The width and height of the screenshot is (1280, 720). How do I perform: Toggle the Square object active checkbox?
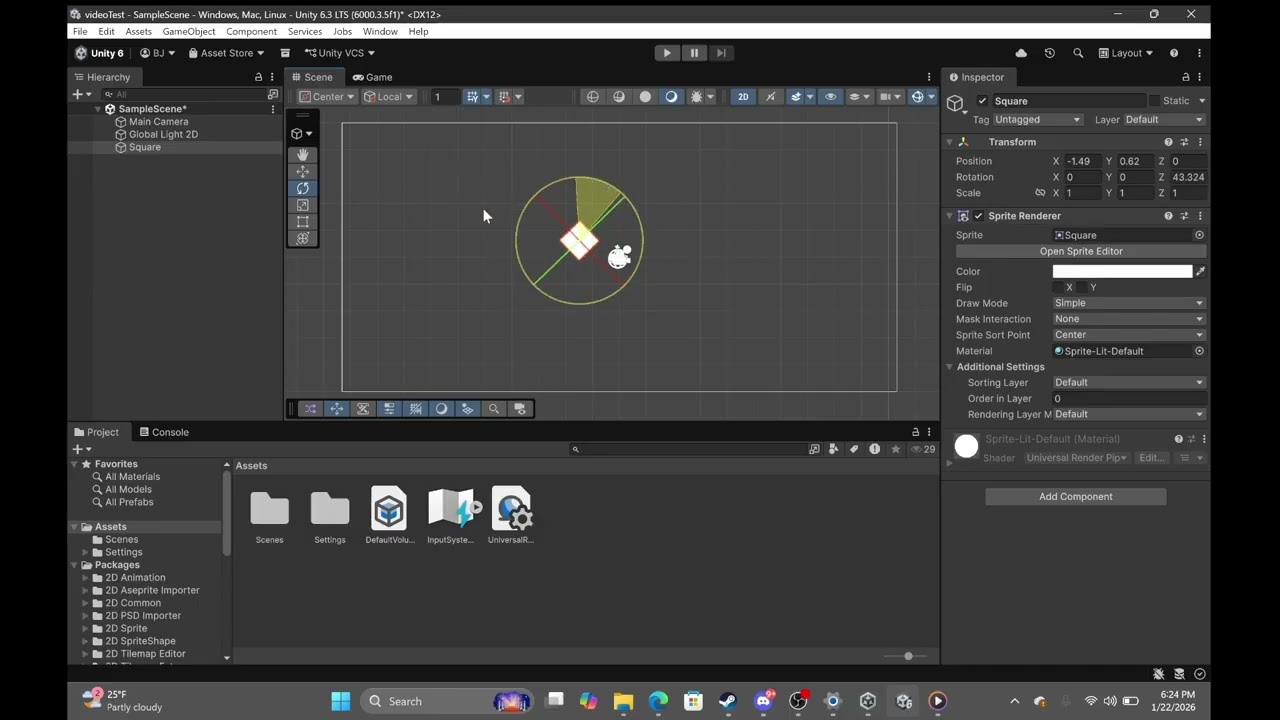click(x=982, y=101)
